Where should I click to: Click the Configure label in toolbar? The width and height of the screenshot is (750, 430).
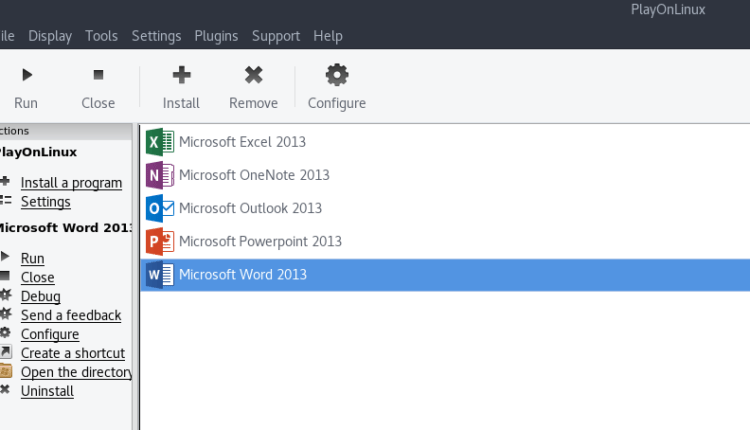[x=337, y=103]
